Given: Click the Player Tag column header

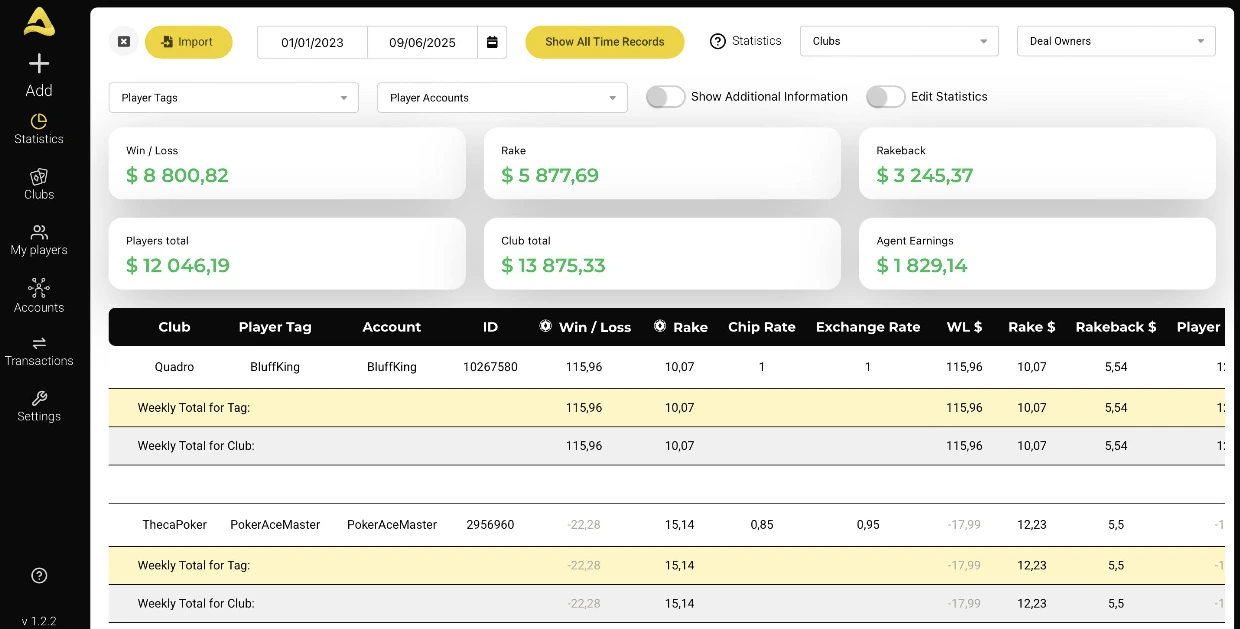Looking at the screenshot, I should [275, 327].
